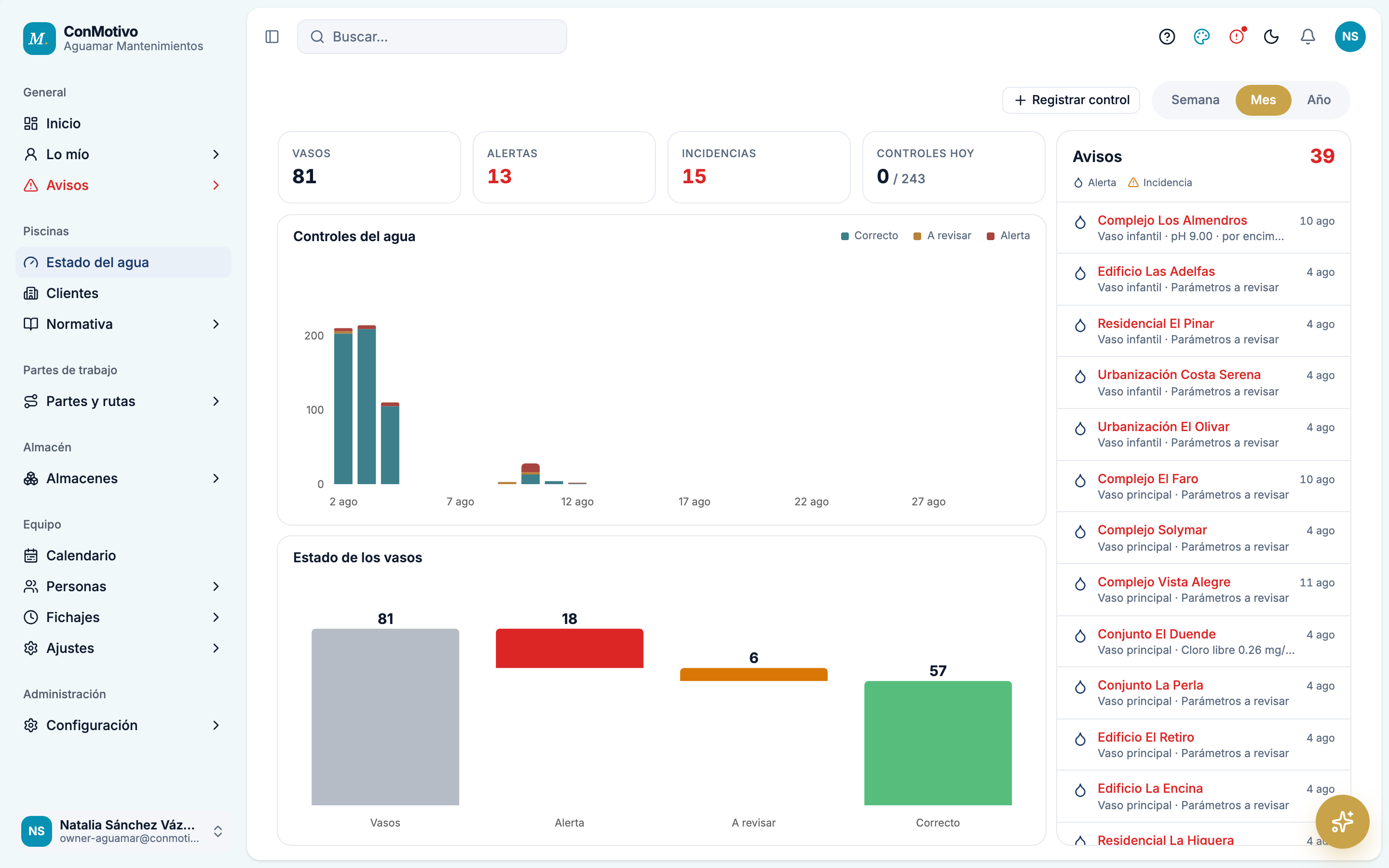Image resolution: width=1389 pixels, height=868 pixels.
Task: Expand the Configuración submenu chevron
Action: click(x=216, y=726)
